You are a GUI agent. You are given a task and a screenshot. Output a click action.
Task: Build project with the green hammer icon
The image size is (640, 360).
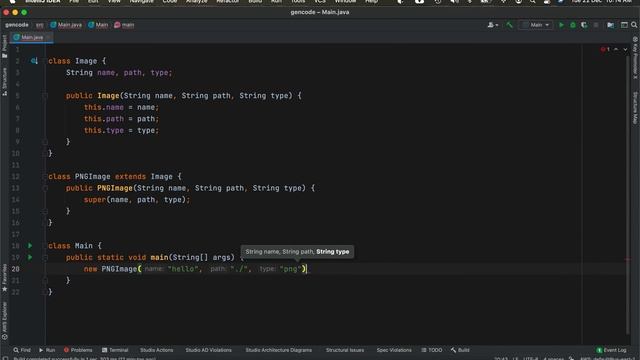[x=509, y=25]
